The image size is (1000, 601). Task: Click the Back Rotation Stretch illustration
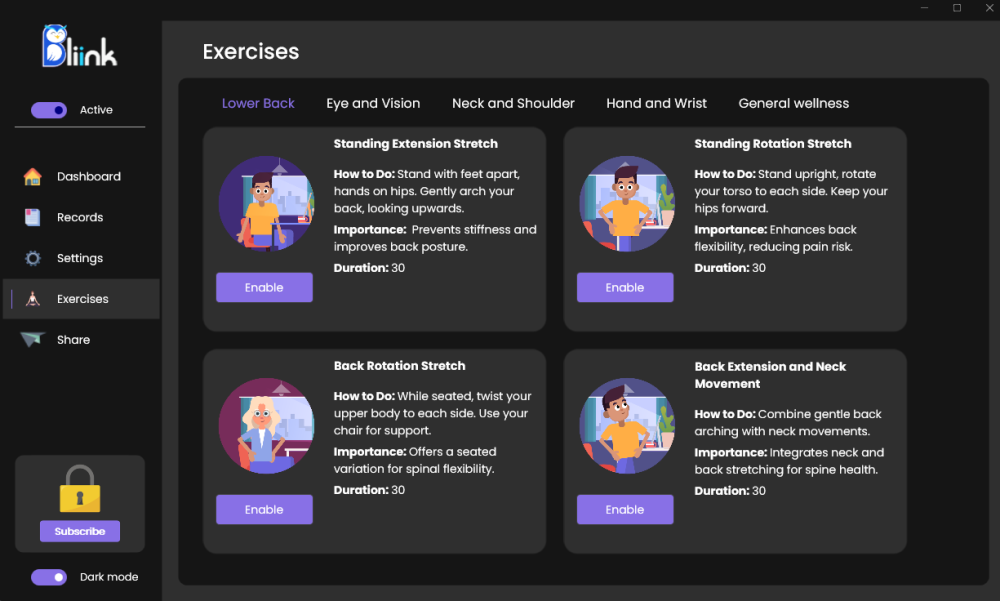266,426
